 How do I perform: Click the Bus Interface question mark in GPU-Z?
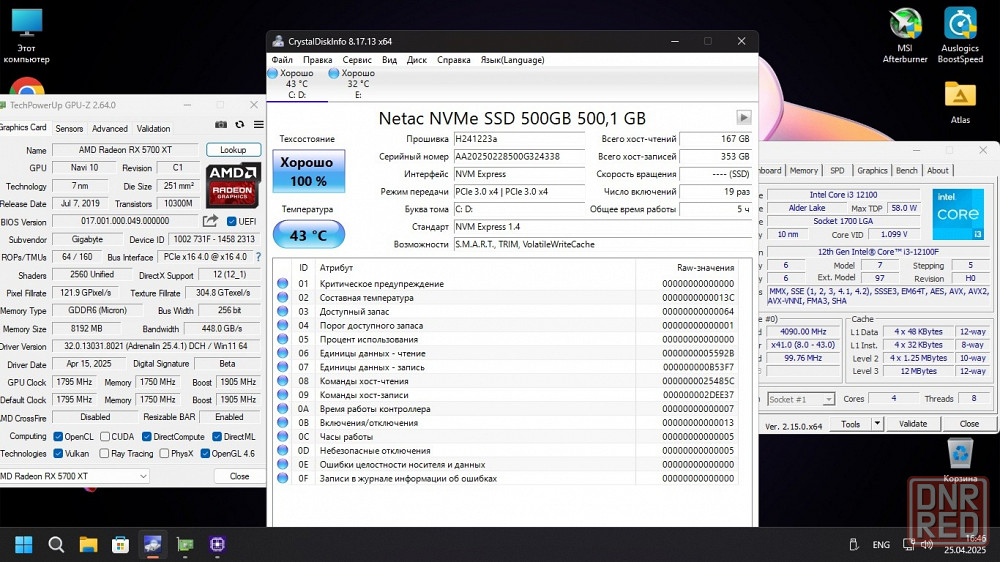coord(258,257)
